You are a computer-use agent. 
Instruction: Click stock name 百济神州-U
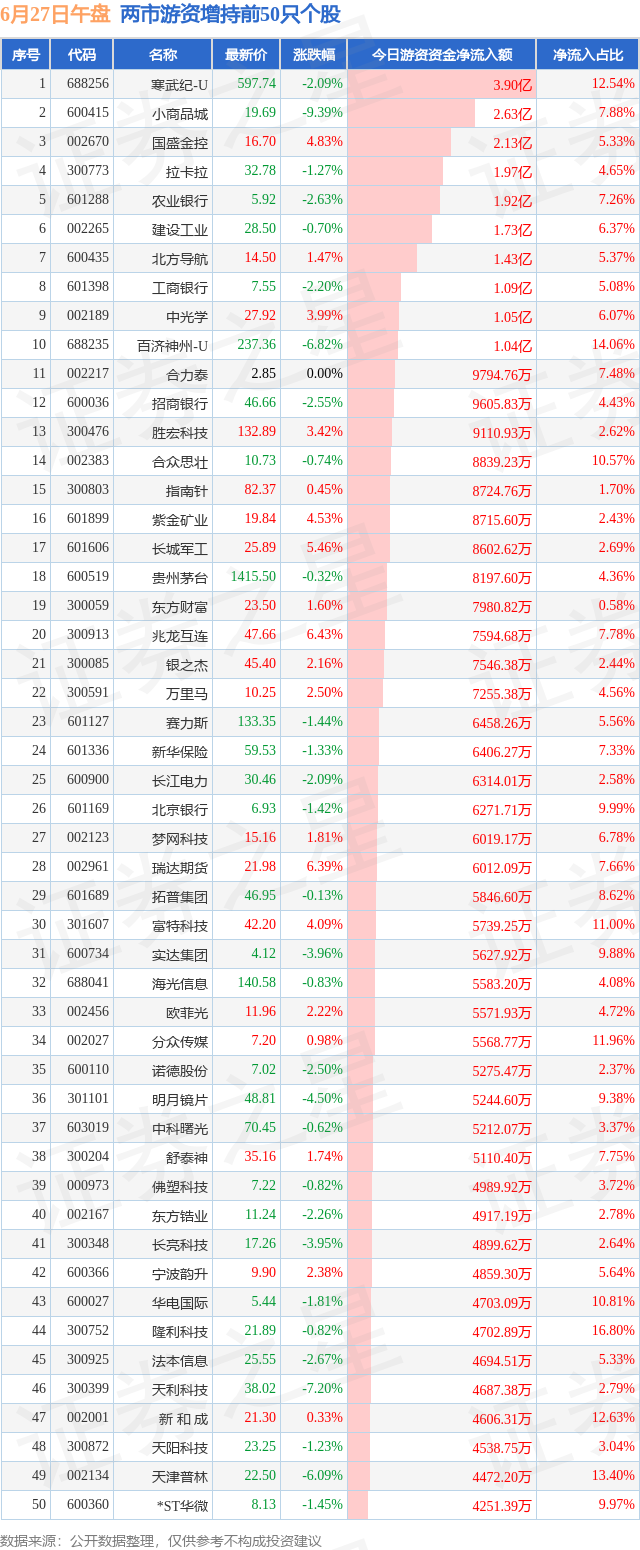(173, 345)
